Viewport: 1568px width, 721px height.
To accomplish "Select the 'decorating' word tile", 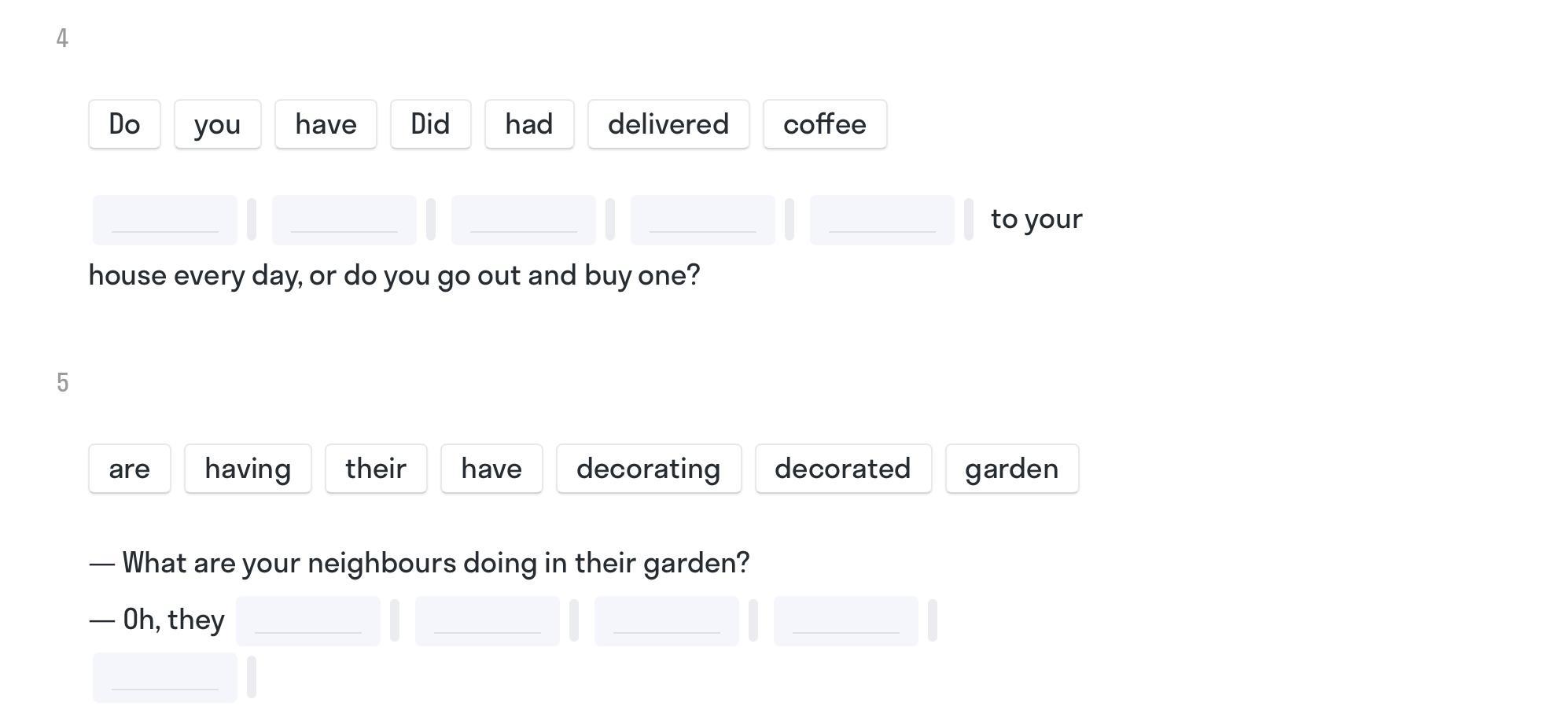I will [649, 469].
